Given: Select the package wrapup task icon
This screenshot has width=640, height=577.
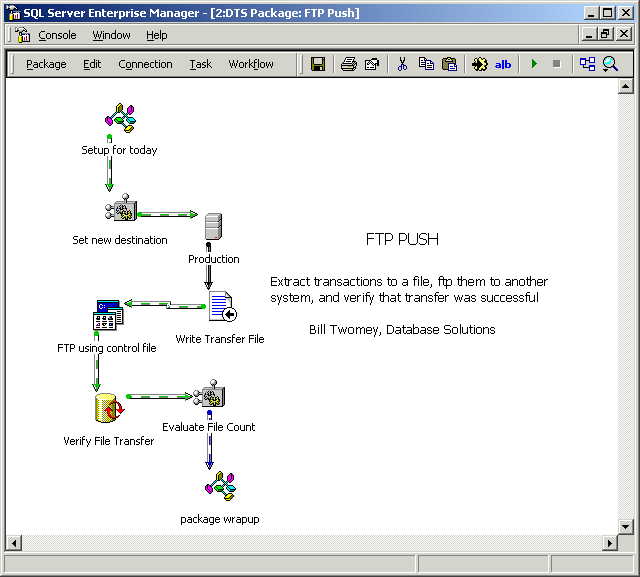Looking at the screenshot, I should tap(220, 486).
